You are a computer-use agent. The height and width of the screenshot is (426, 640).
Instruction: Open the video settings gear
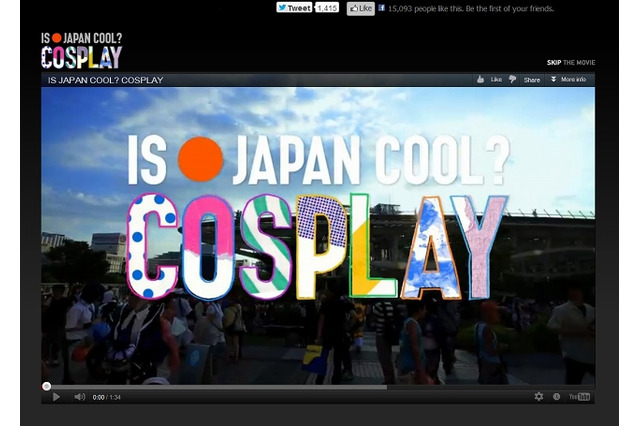pyautogui.click(x=539, y=397)
